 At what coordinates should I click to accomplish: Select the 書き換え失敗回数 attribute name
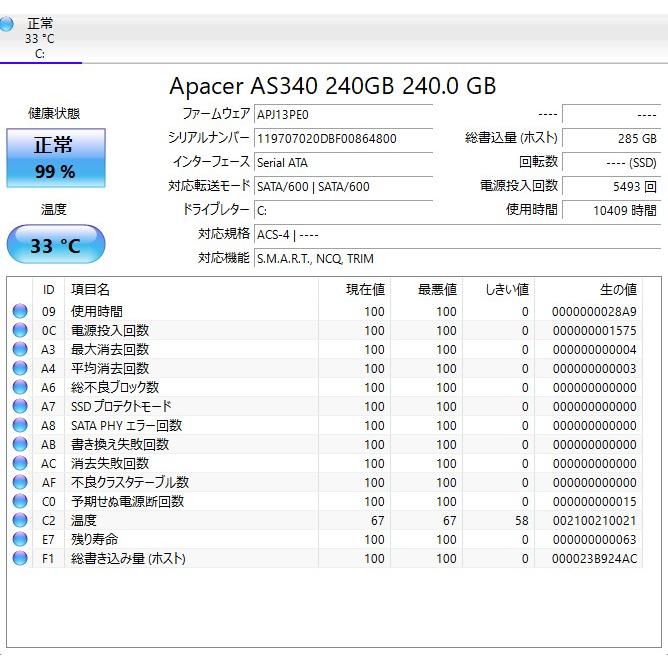point(120,444)
